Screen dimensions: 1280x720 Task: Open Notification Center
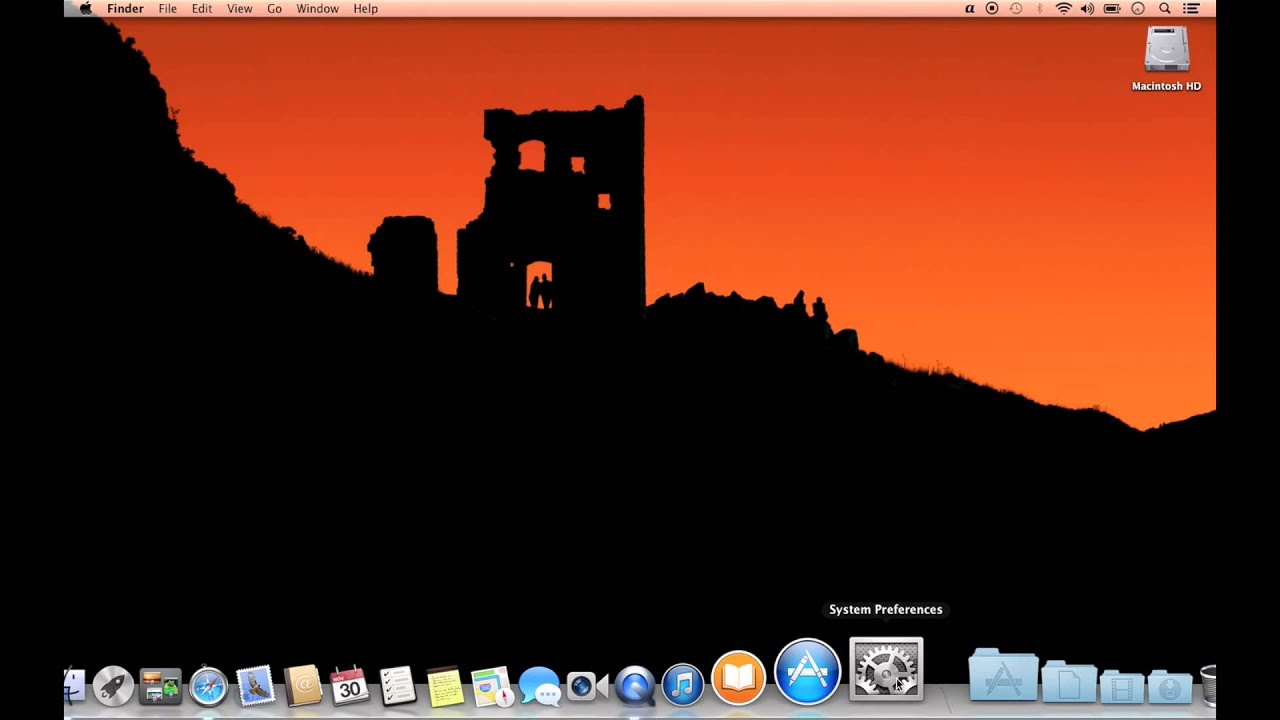pyautogui.click(x=1191, y=8)
